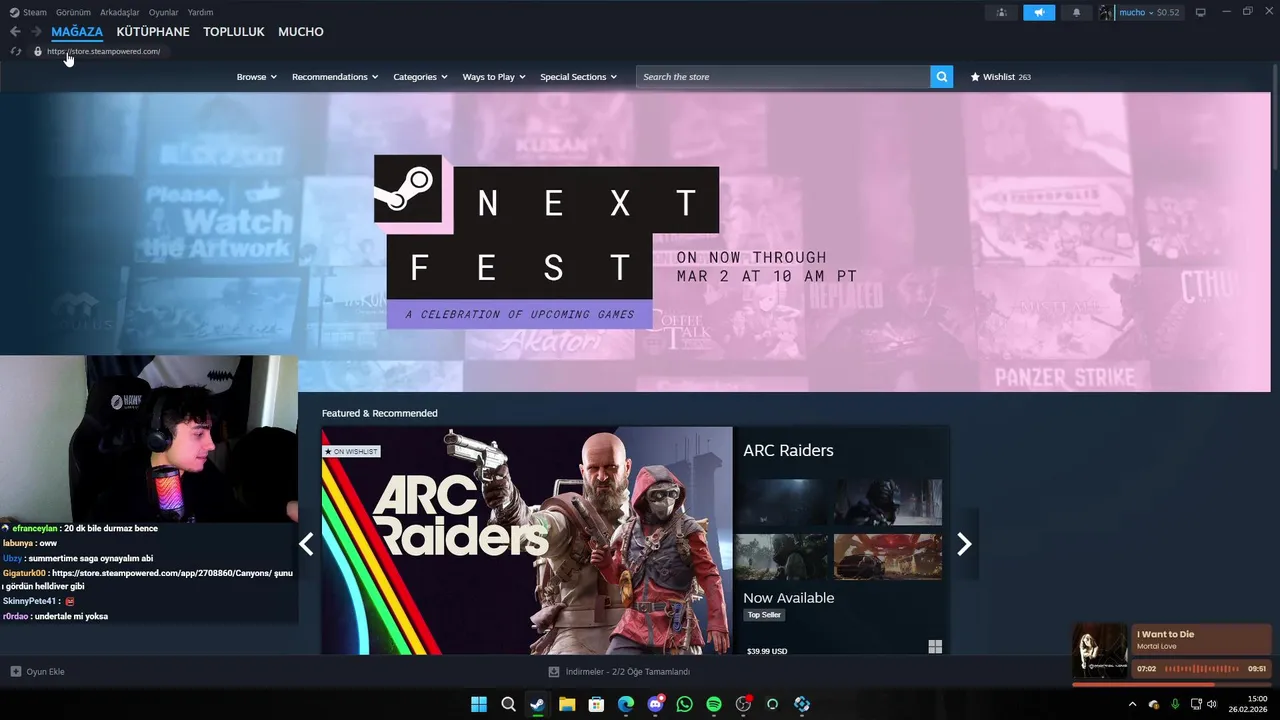Switch to the TOPLULUK tab
Screen dimensions: 1280x720
(x=234, y=32)
